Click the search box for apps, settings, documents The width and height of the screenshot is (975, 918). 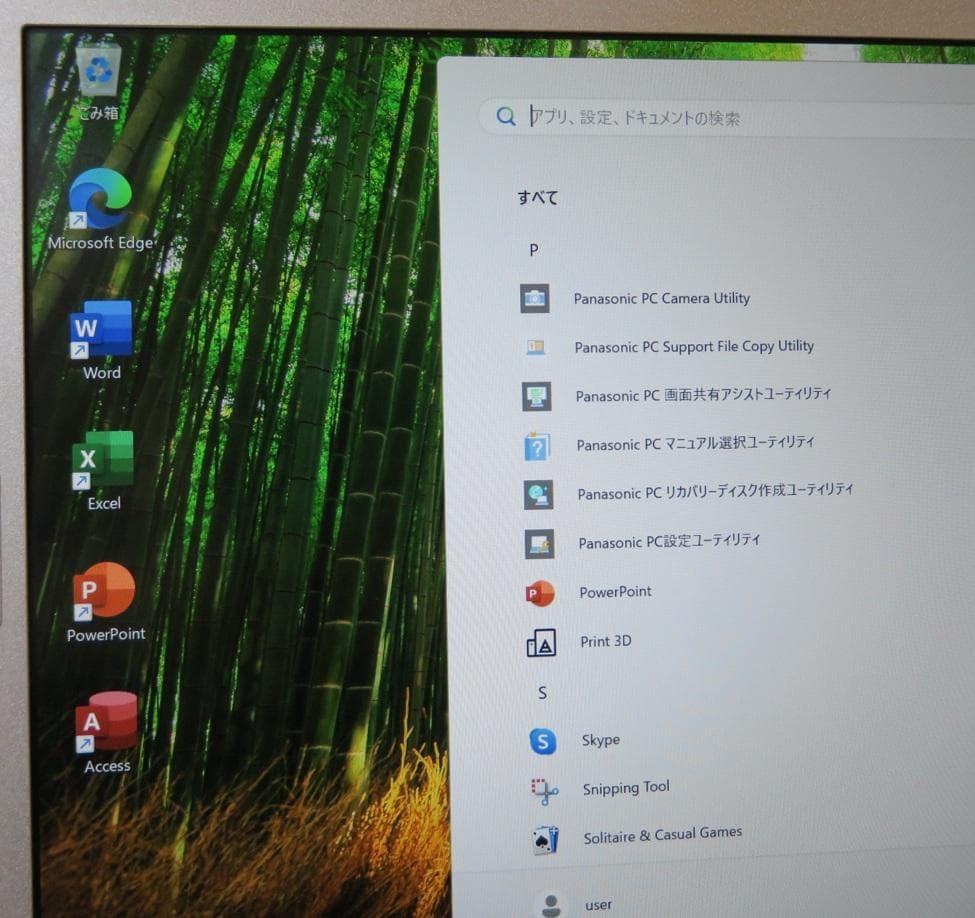(x=728, y=116)
